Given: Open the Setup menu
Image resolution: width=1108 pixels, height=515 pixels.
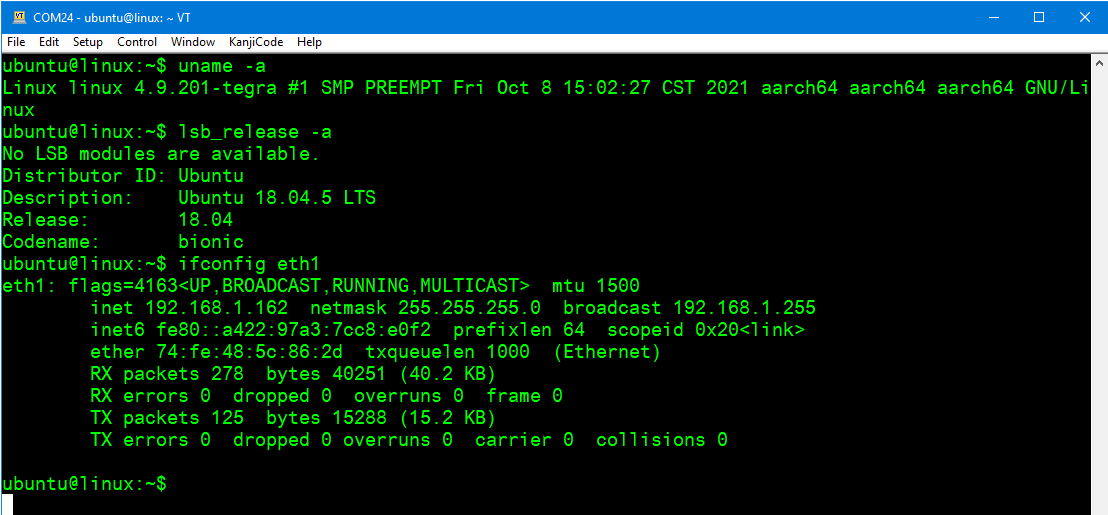Looking at the screenshot, I should click(87, 42).
